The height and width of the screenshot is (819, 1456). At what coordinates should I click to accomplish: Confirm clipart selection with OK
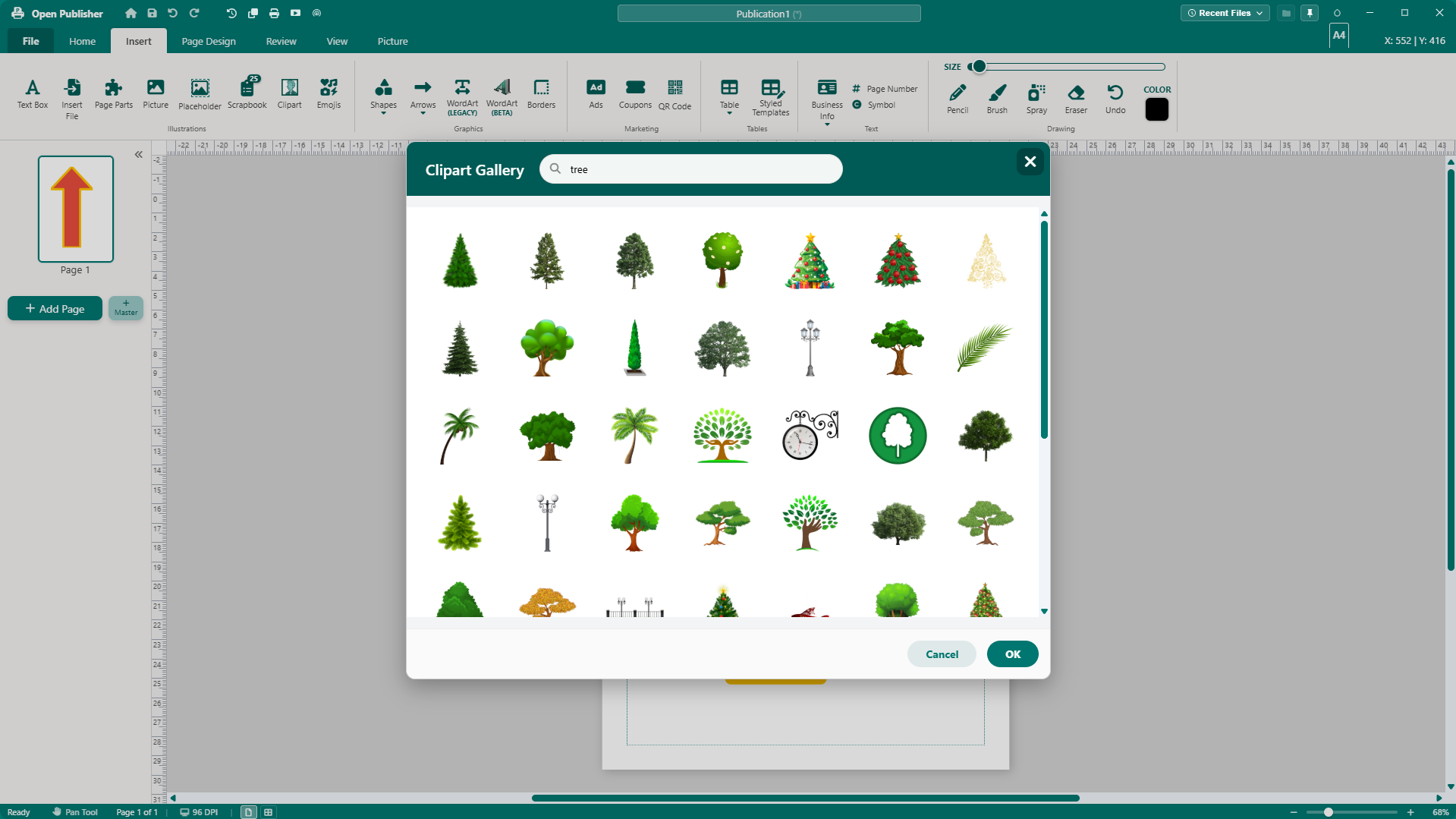tap(1012, 654)
